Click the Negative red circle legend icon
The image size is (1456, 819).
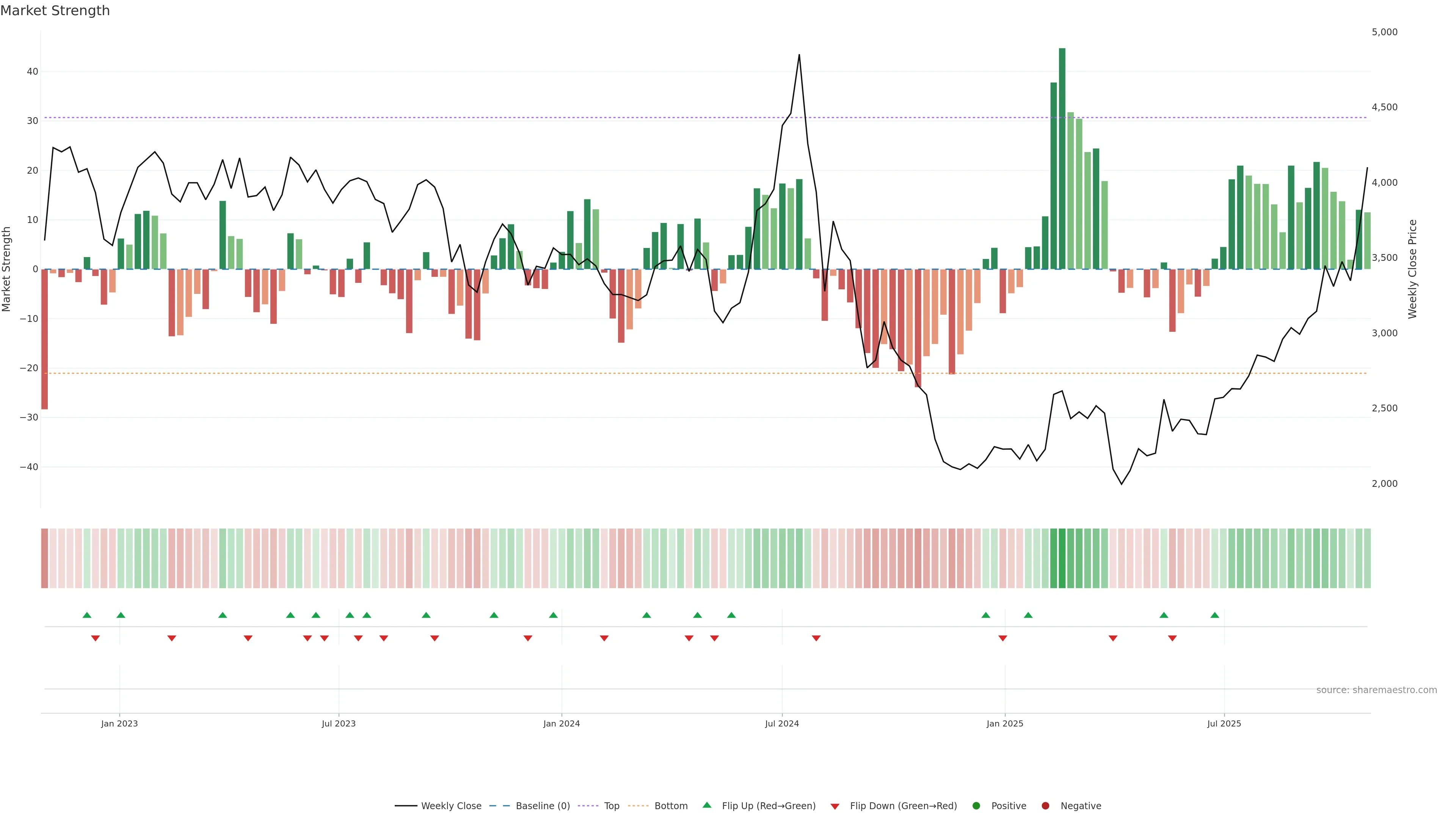1045,806
